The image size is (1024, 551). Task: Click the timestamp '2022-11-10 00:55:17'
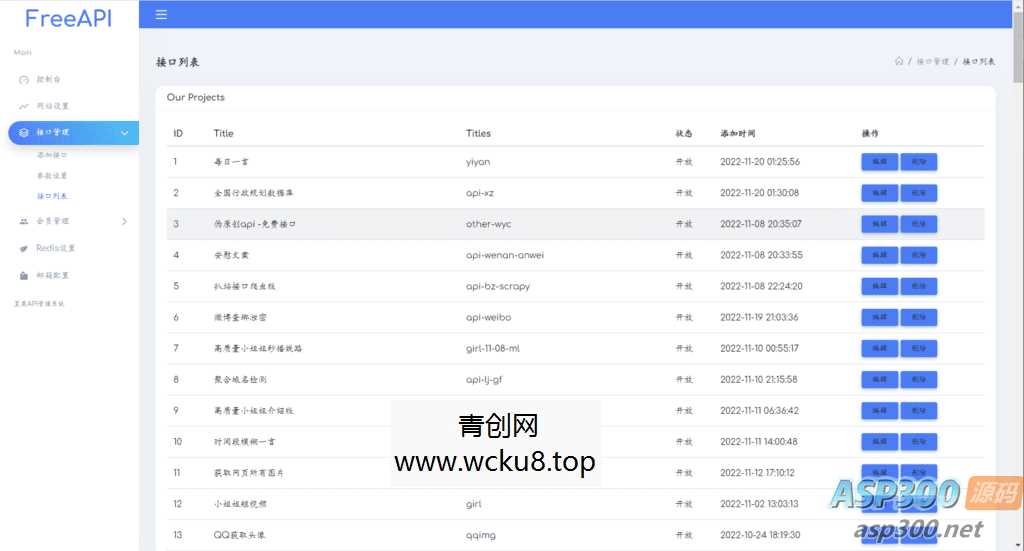[x=760, y=349]
